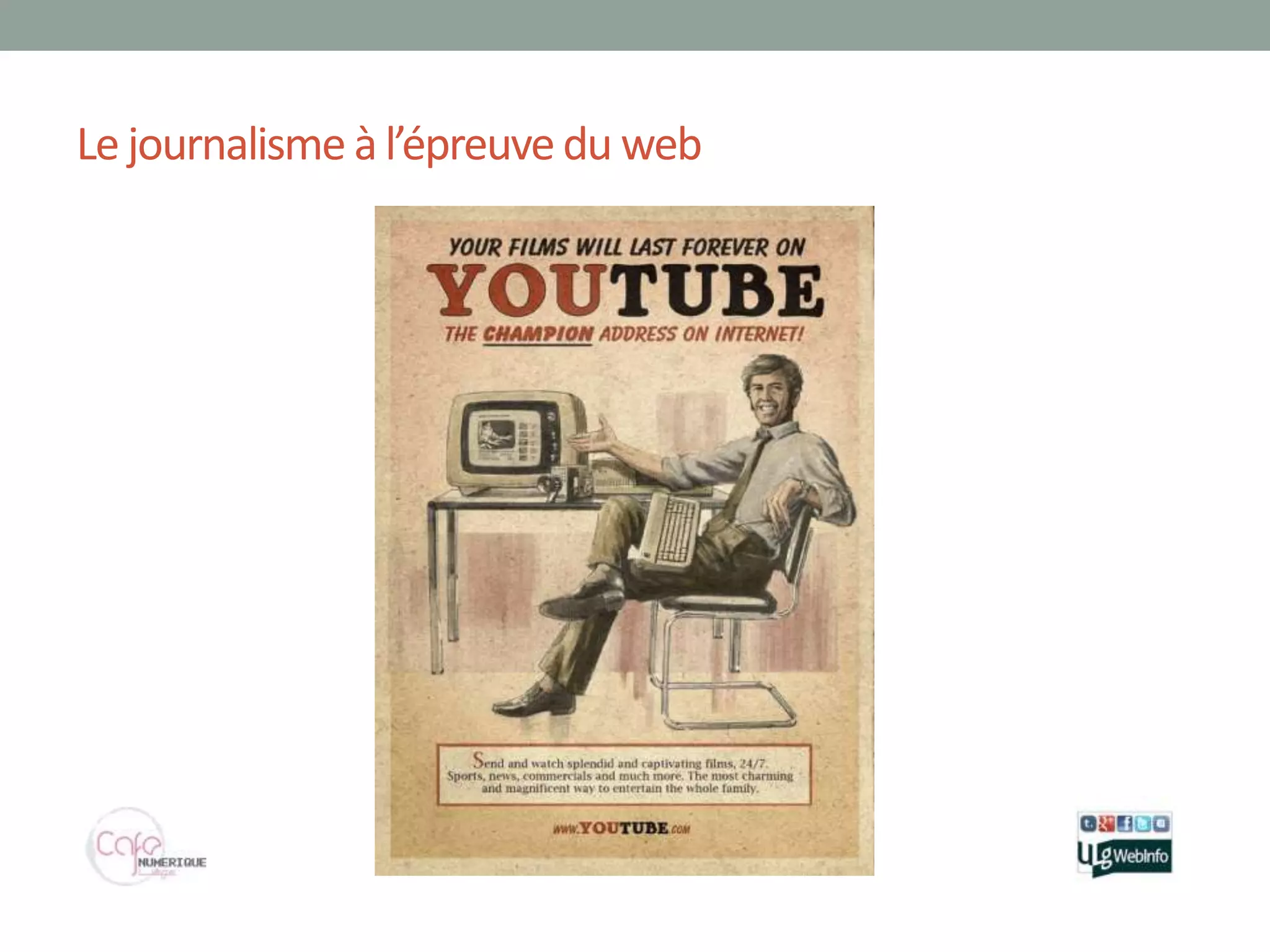
Task: Click 'The champion address on internet!' line
Action: tap(624, 335)
